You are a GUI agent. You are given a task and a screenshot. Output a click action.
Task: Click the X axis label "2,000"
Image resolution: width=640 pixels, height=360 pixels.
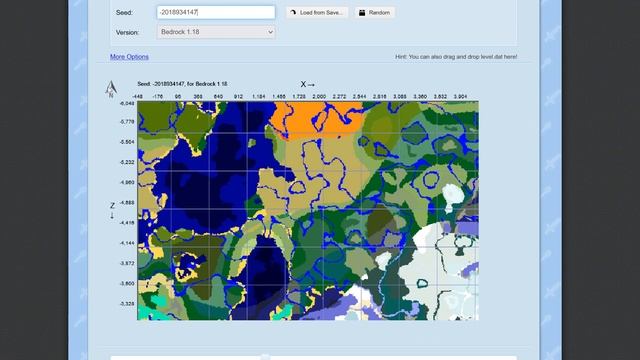coord(319,97)
